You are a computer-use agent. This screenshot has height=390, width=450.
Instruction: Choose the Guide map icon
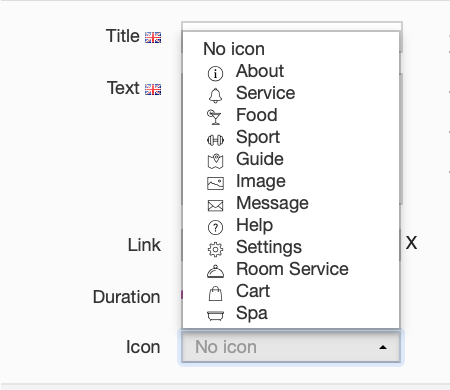coord(215,161)
